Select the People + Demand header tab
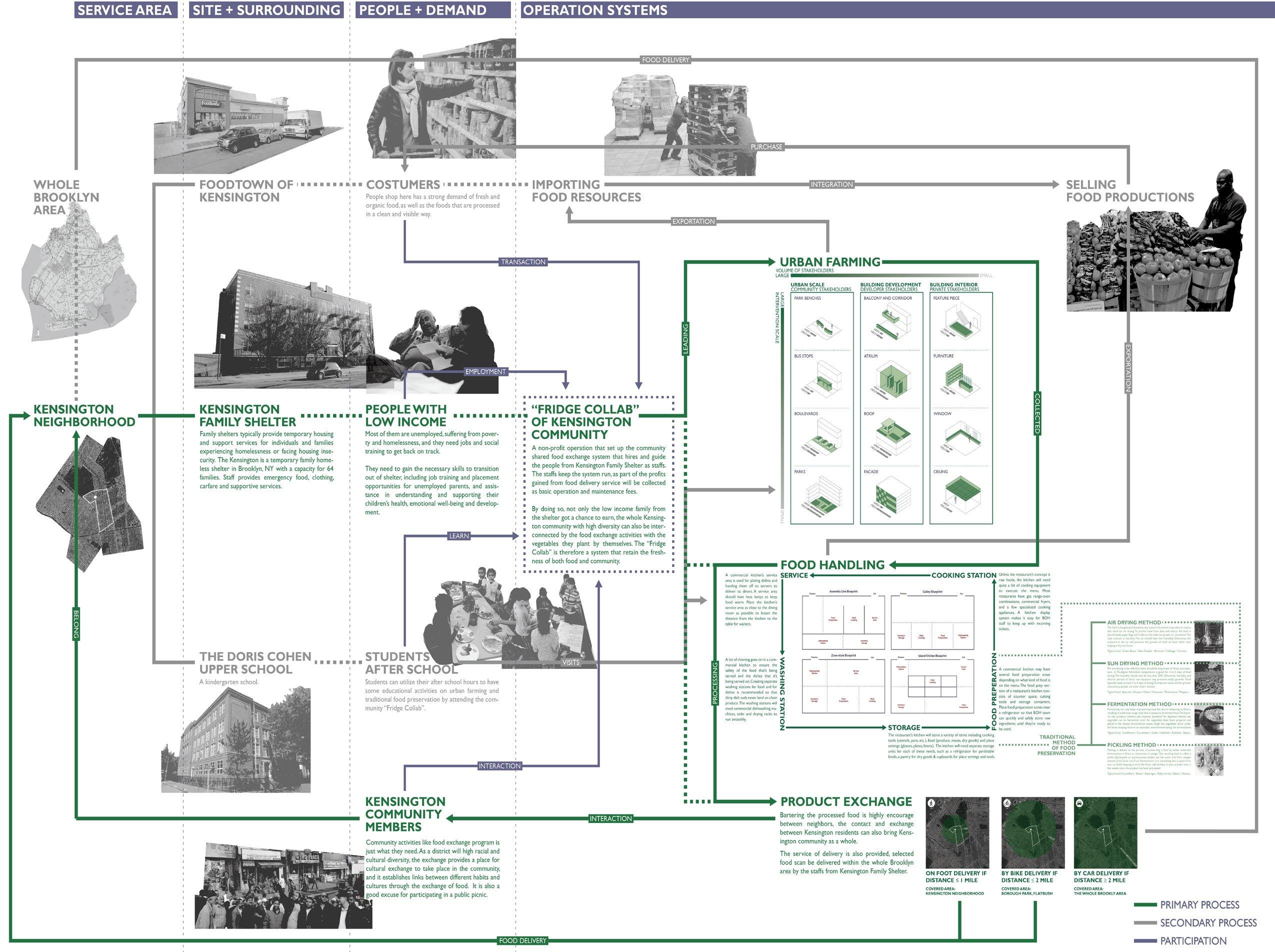Image resolution: width=1275 pixels, height=952 pixels. (422, 10)
